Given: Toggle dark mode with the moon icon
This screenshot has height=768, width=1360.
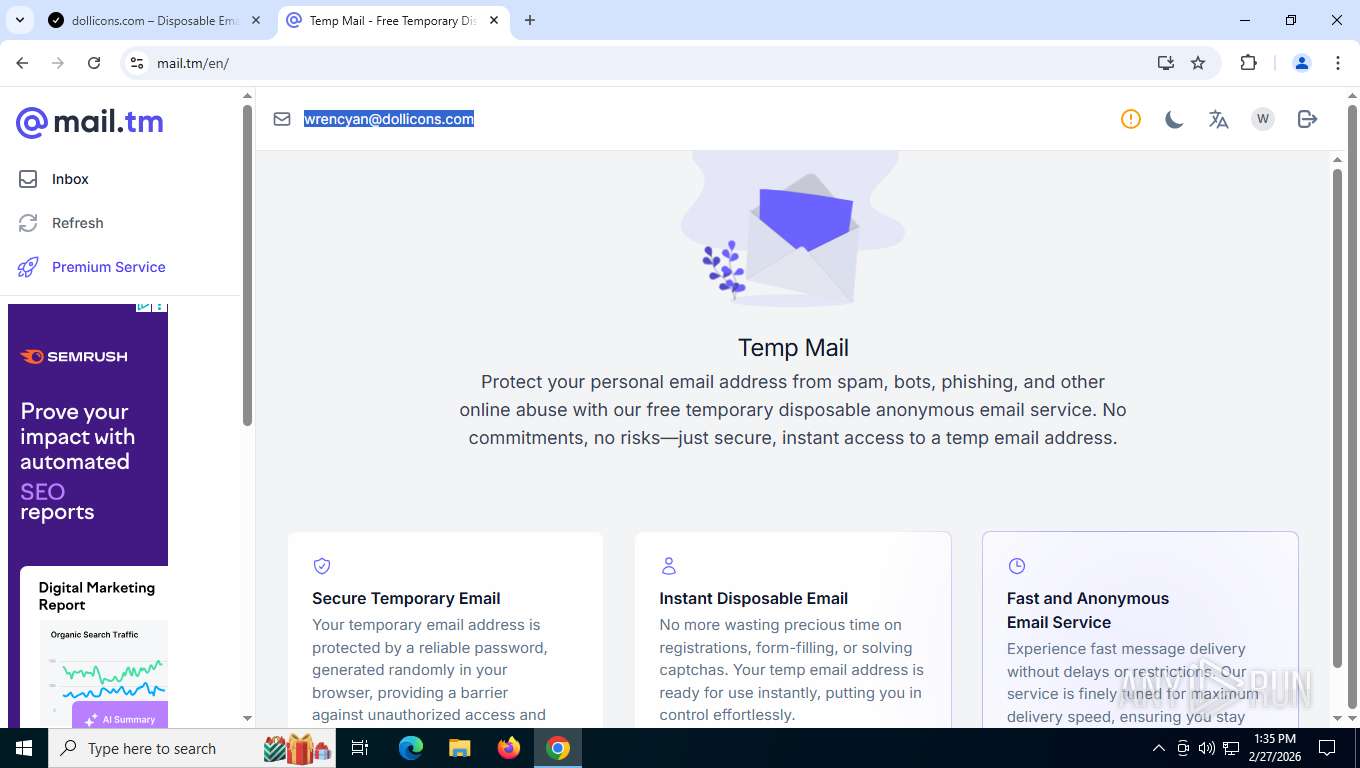Looking at the screenshot, I should 1175,119.
